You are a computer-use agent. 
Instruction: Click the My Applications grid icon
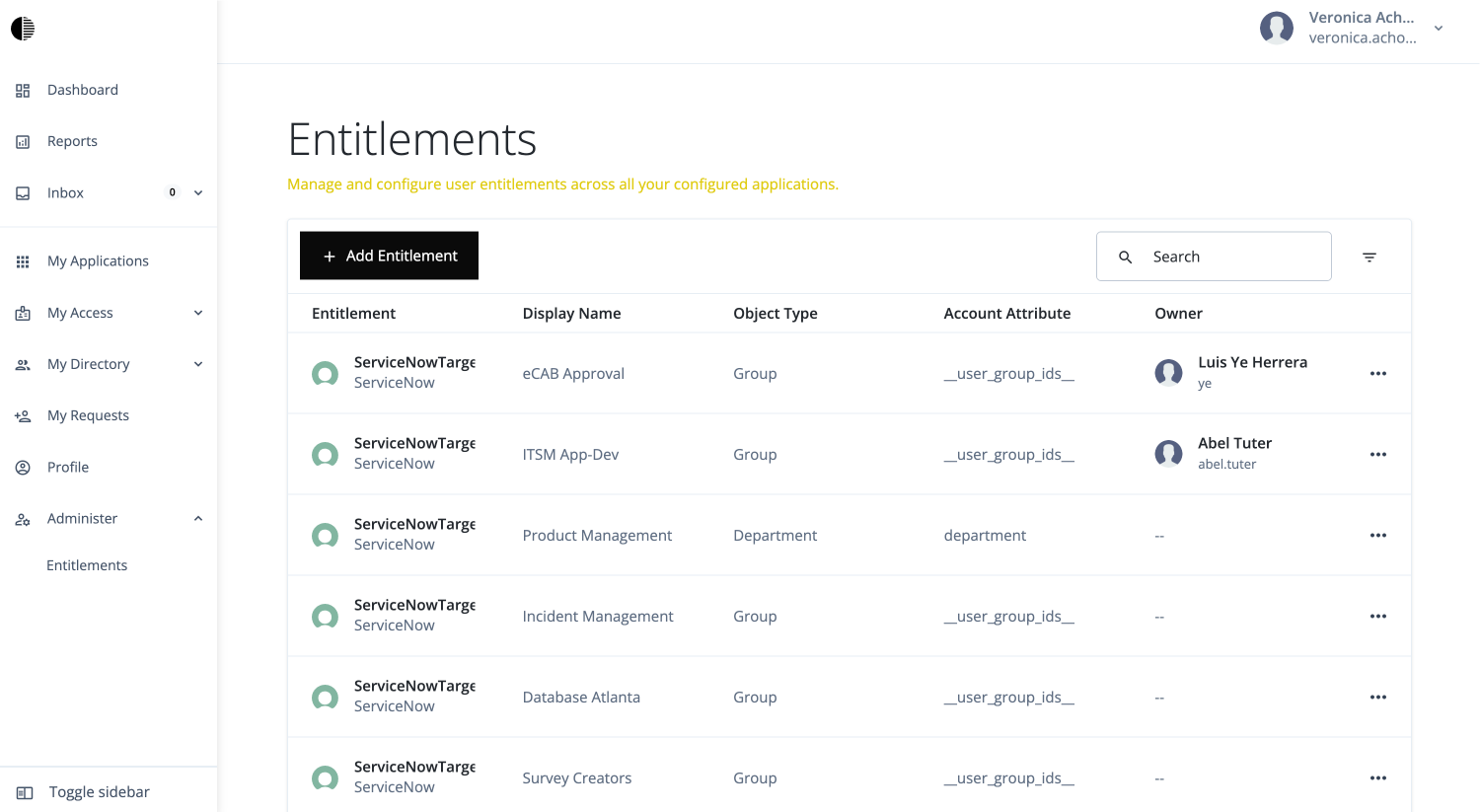click(x=22, y=260)
